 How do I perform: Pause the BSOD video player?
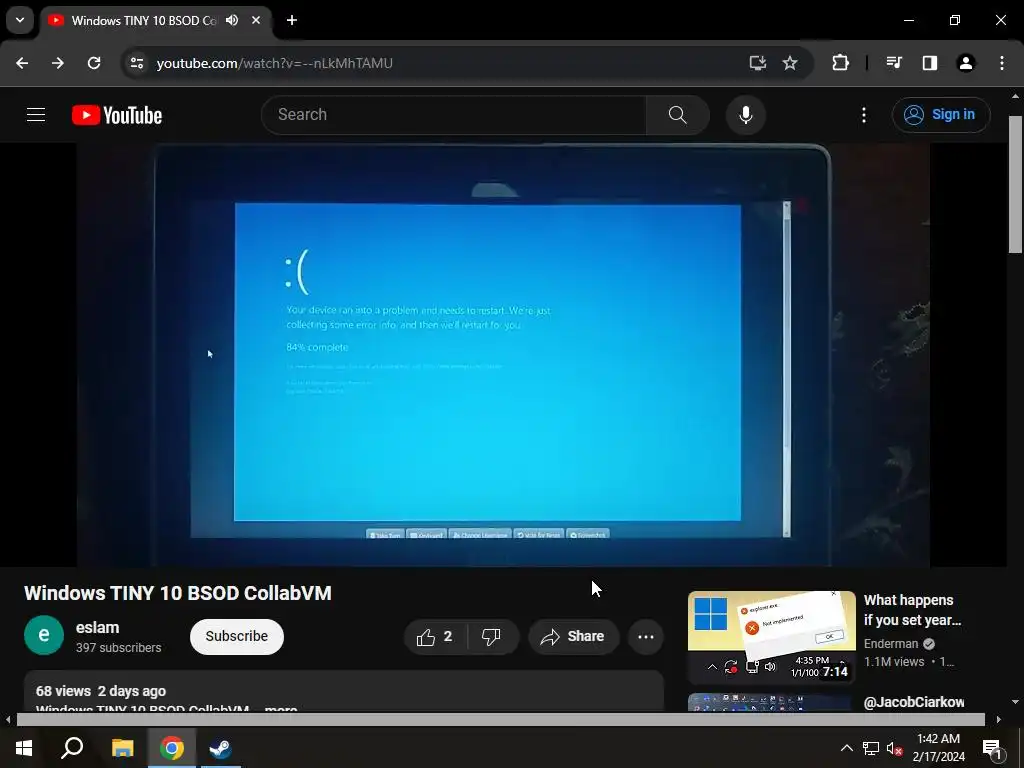[x=503, y=355]
